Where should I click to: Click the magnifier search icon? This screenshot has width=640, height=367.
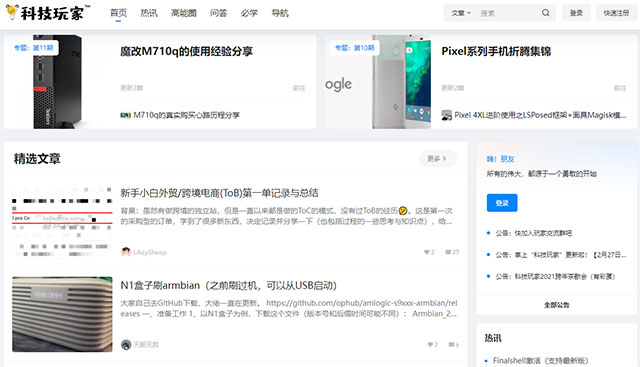pyautogui.click(x=546, y=13)
